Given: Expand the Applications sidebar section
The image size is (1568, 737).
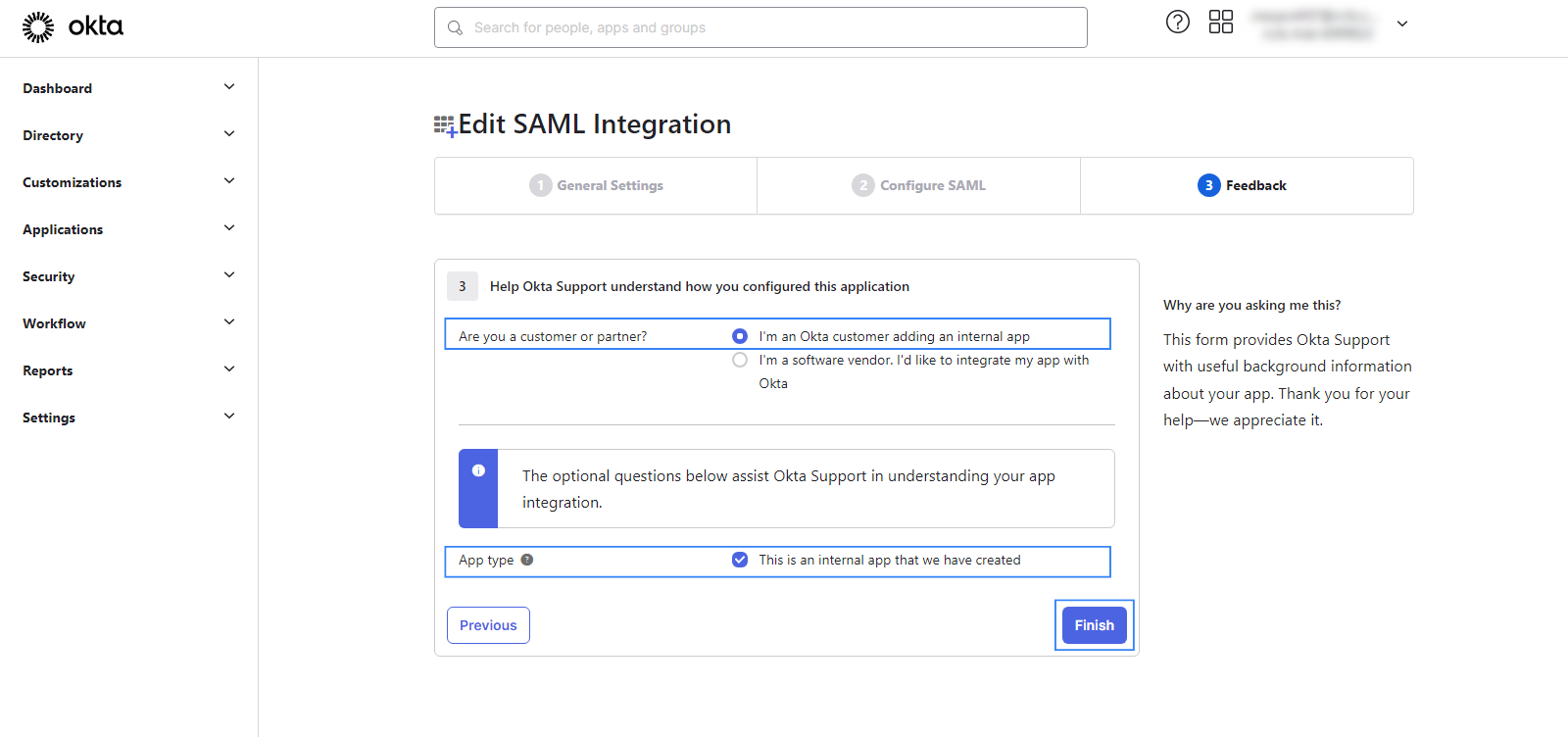Looking at the screenshot, I should pyautogui.click(x=228, y=228).
